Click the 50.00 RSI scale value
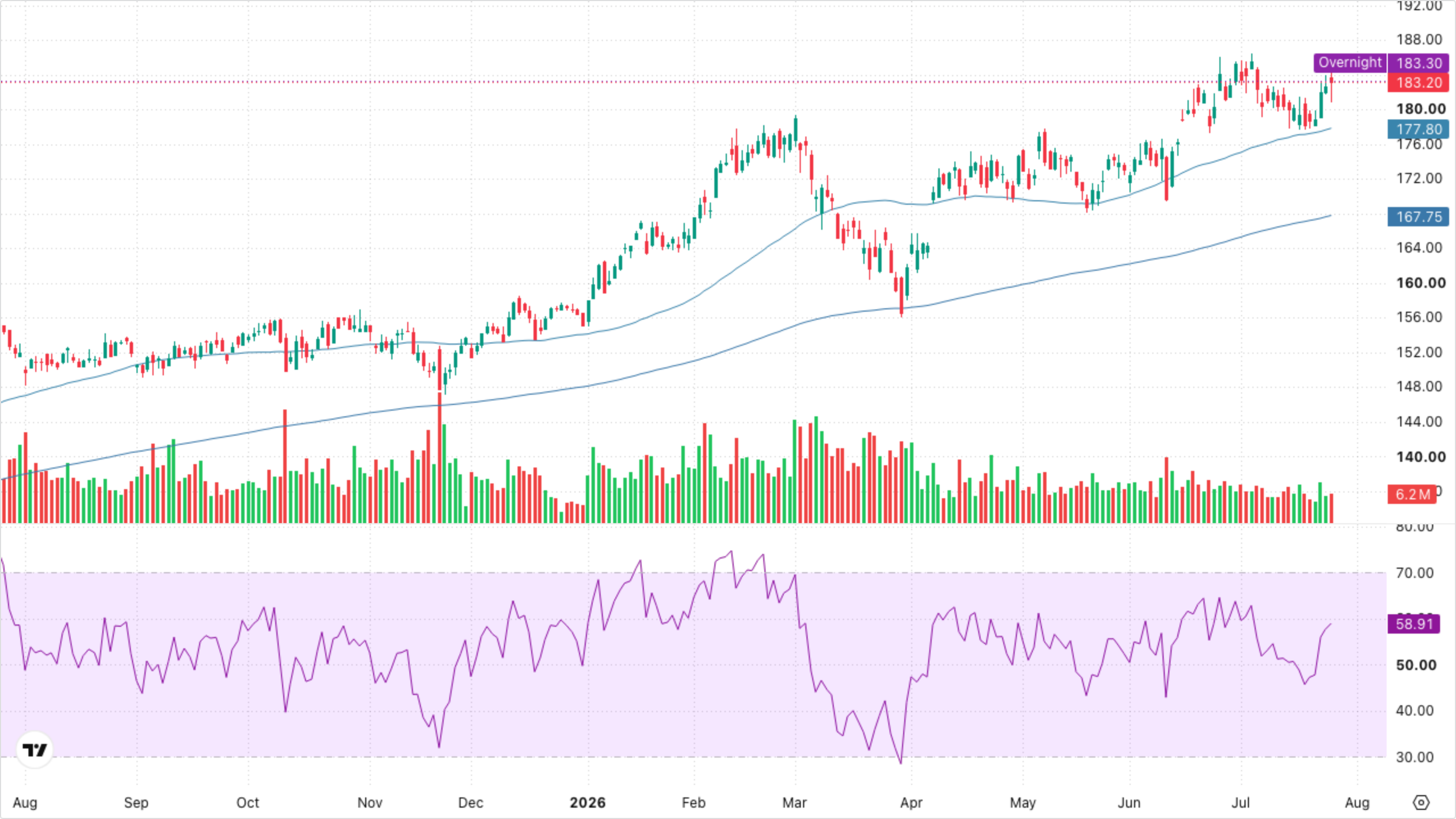 [x=1416, y=665]
